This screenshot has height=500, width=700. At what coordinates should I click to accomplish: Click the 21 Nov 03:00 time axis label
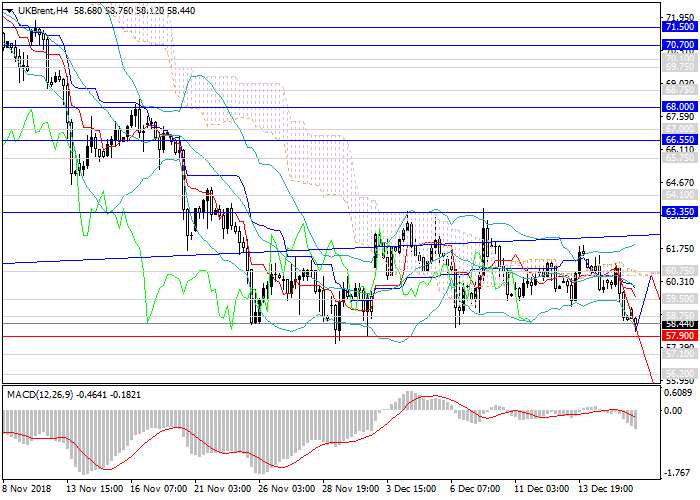click(x=221, y=491)
